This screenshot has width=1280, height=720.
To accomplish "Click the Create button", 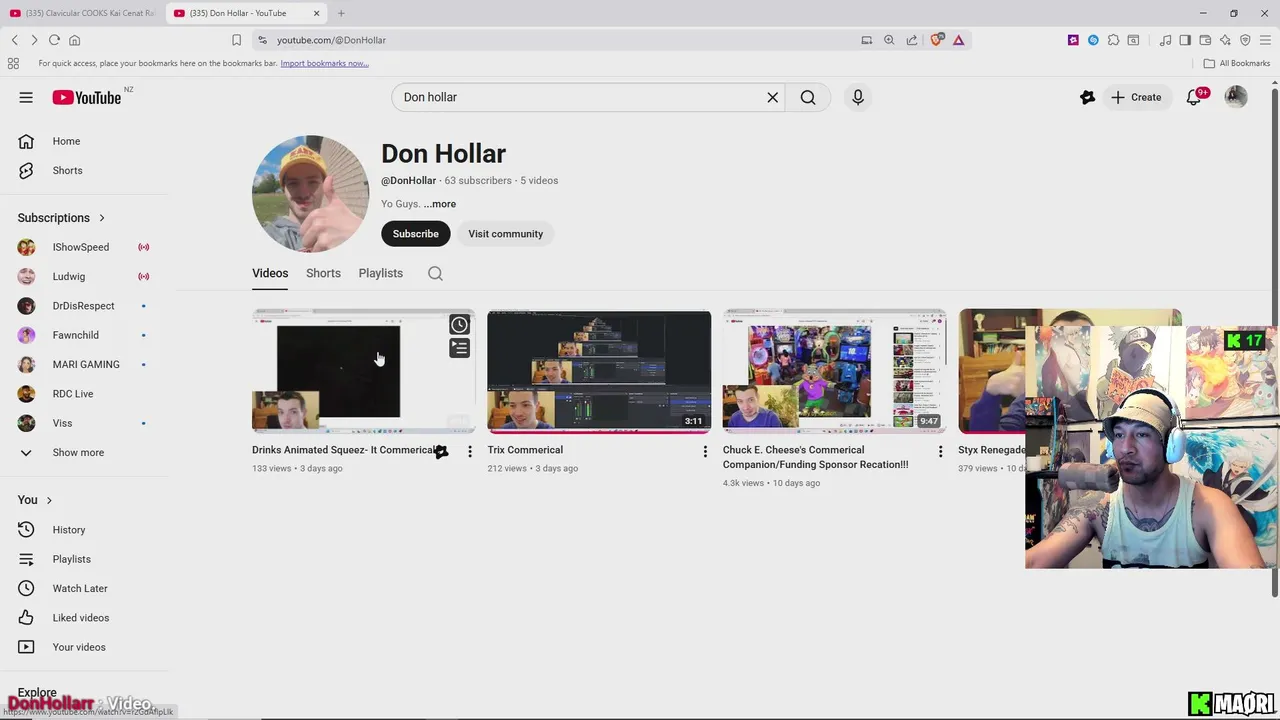I will click(x=1136, y=97).
